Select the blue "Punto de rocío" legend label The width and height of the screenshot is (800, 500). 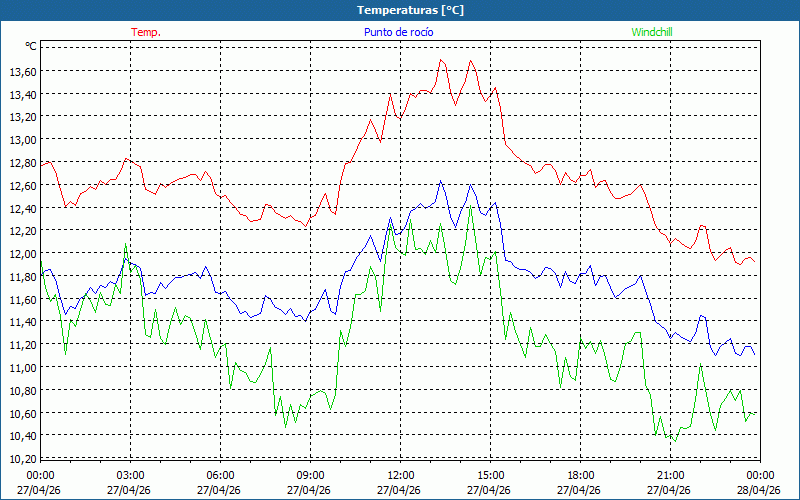[398, 32]
